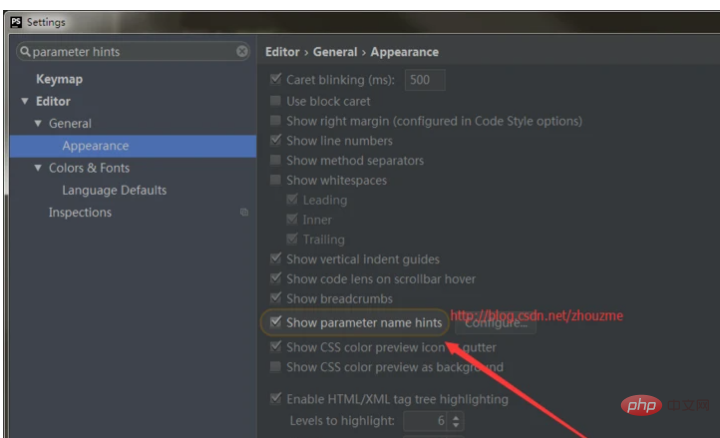Click the Configure button for parameter hints
Viewport: 720px width, 438px height.
click(495, 323)
